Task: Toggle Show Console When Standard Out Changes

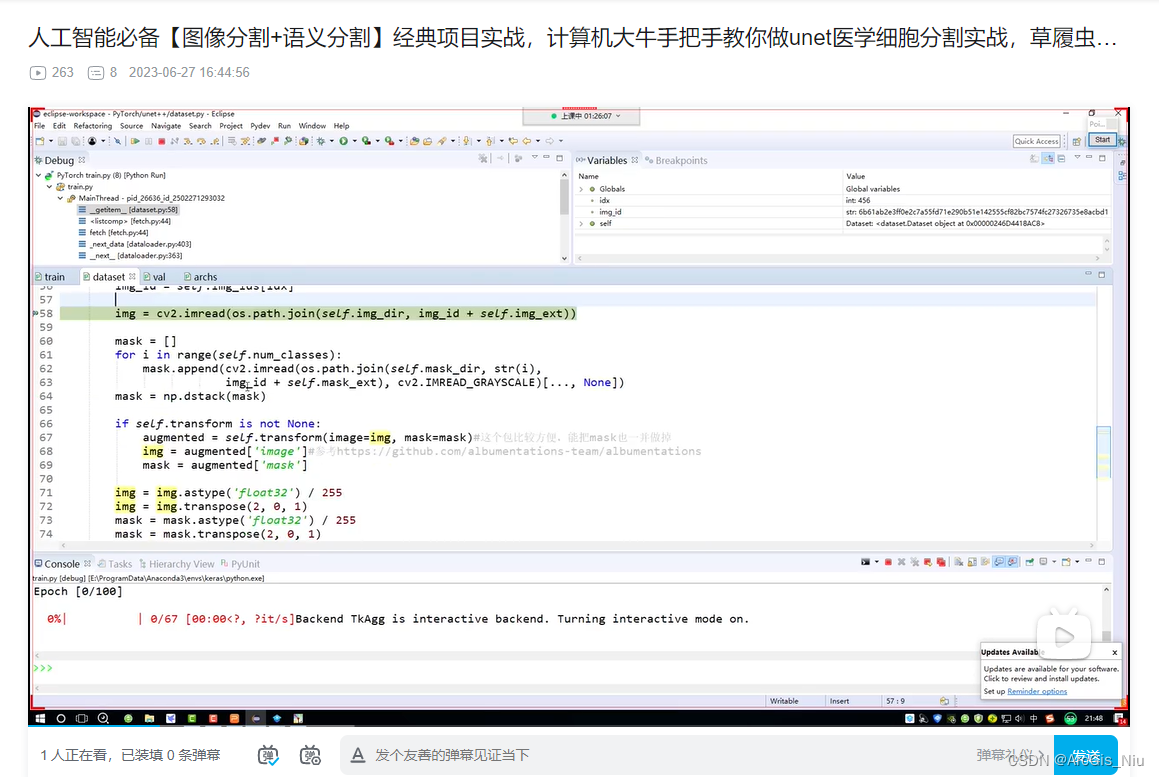Action: tap(999, 562)
